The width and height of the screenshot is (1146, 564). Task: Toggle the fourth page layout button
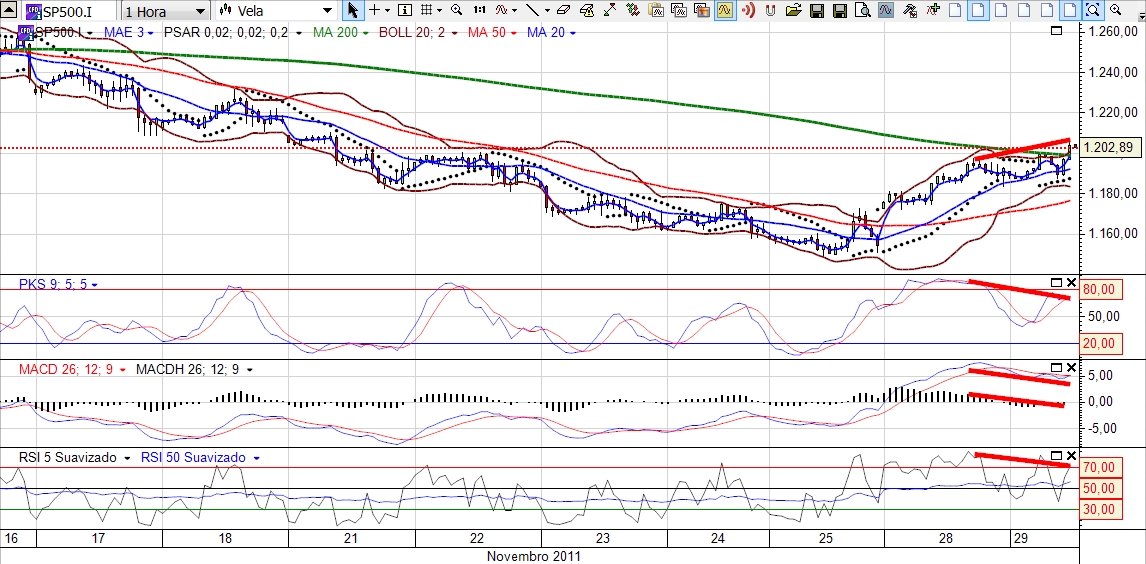click(1024, 10)
